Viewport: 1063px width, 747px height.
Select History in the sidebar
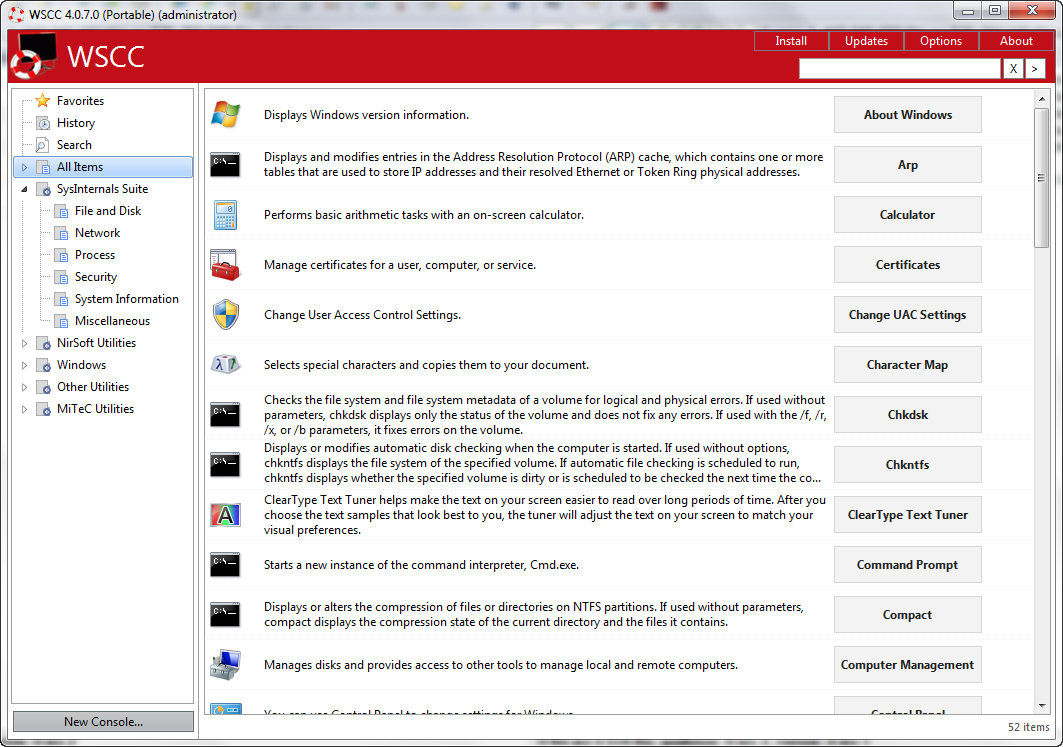tap(76, 123)
